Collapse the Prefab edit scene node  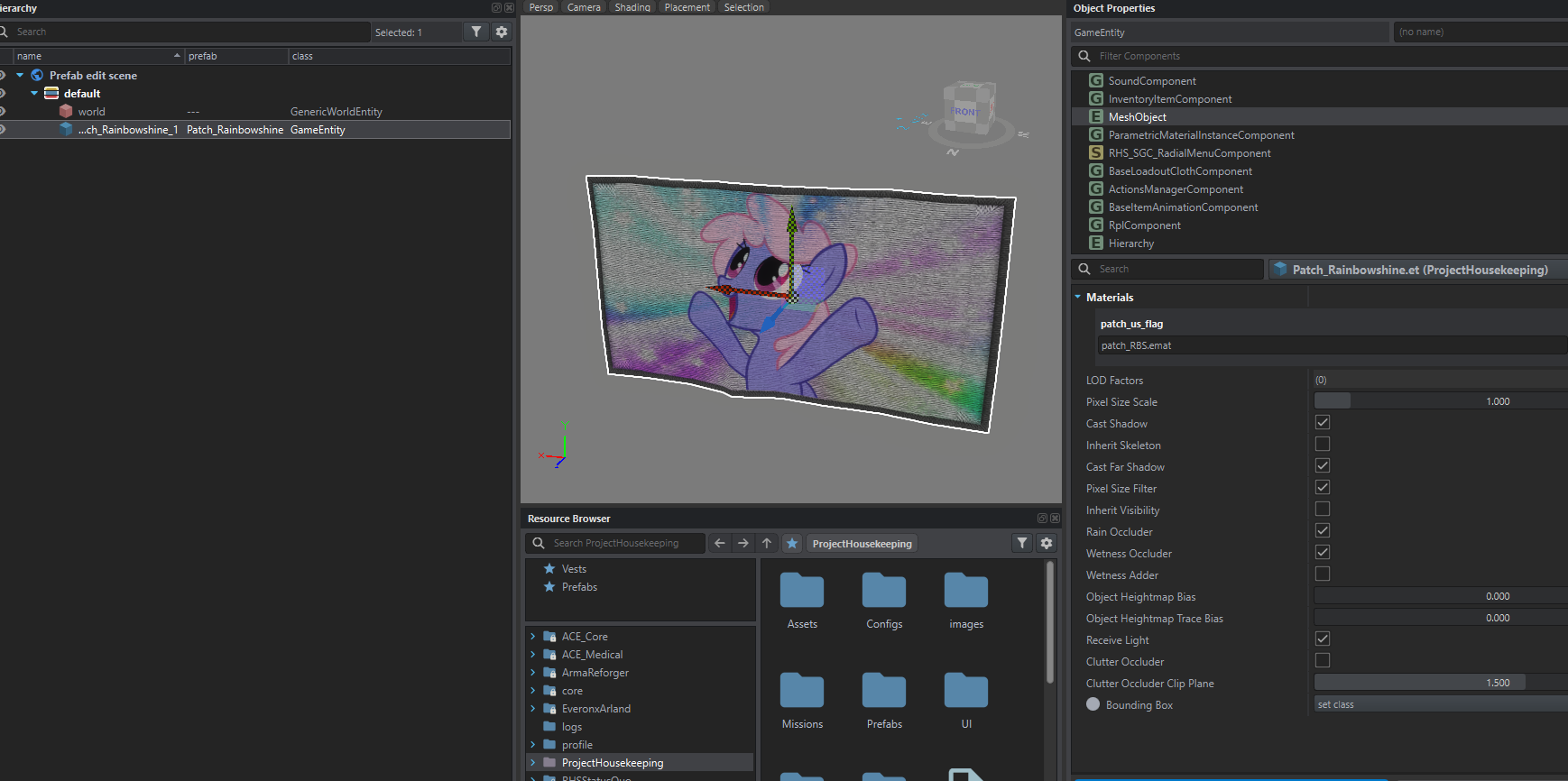(x=20, y=75)
